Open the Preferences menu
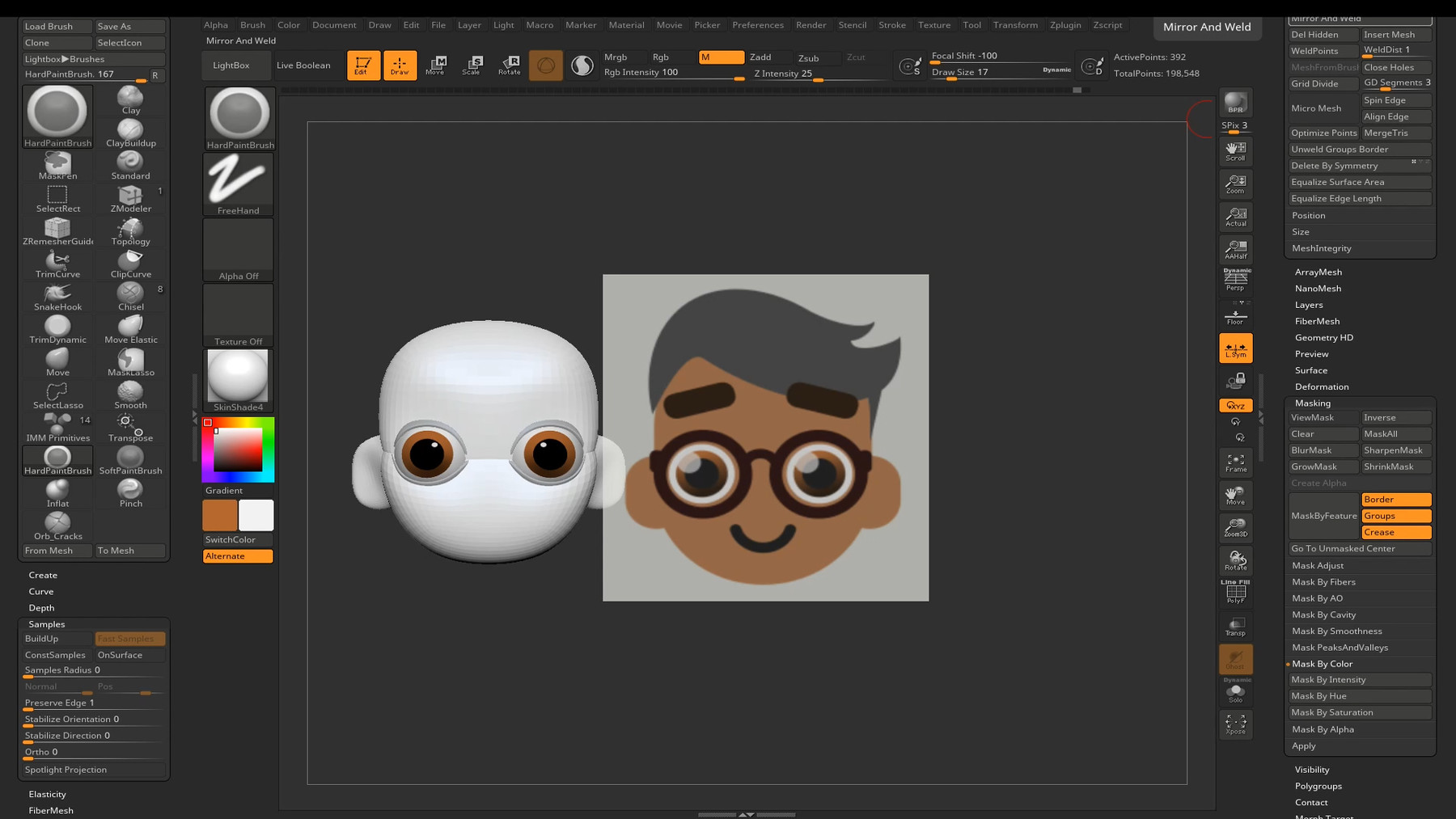 pyautogui.click(x=758, y=25)
